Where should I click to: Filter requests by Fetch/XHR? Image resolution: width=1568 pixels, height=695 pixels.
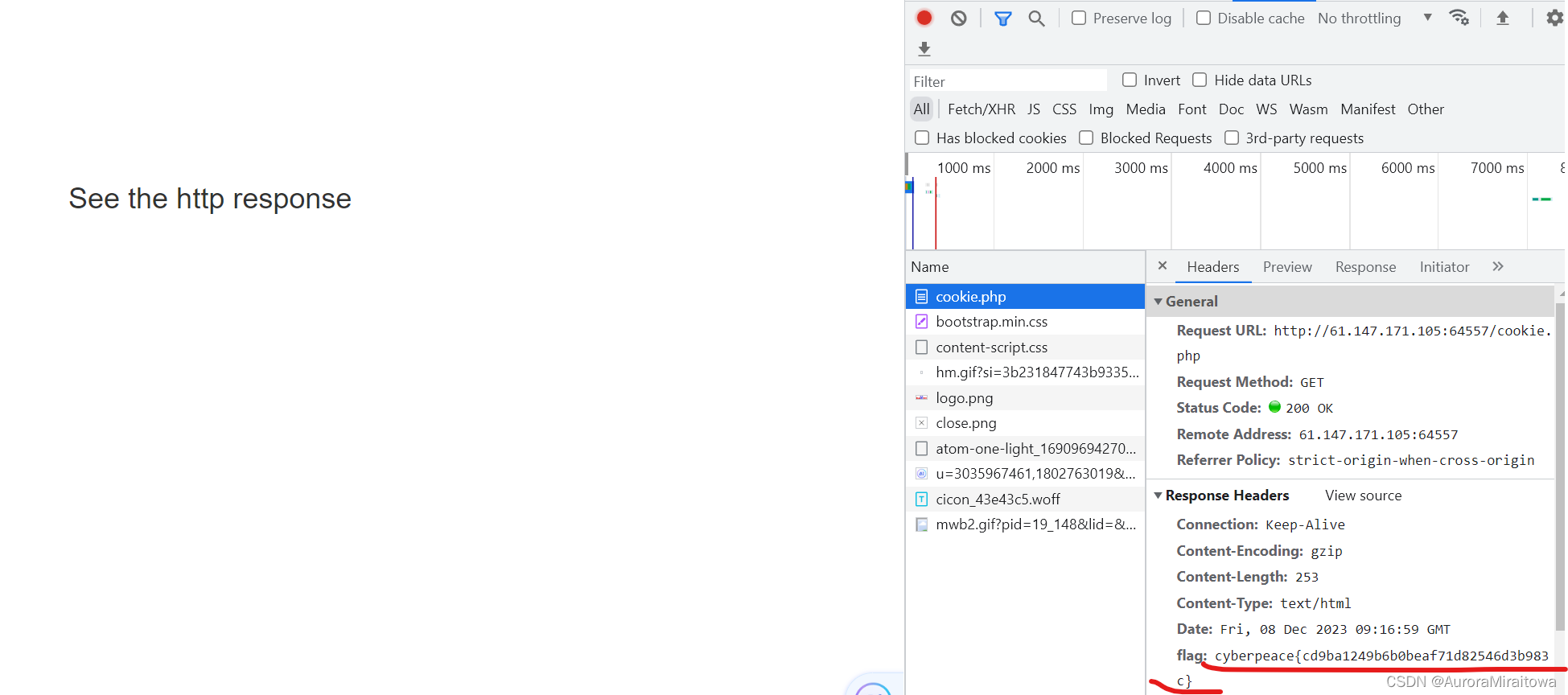tap(982, 109)
